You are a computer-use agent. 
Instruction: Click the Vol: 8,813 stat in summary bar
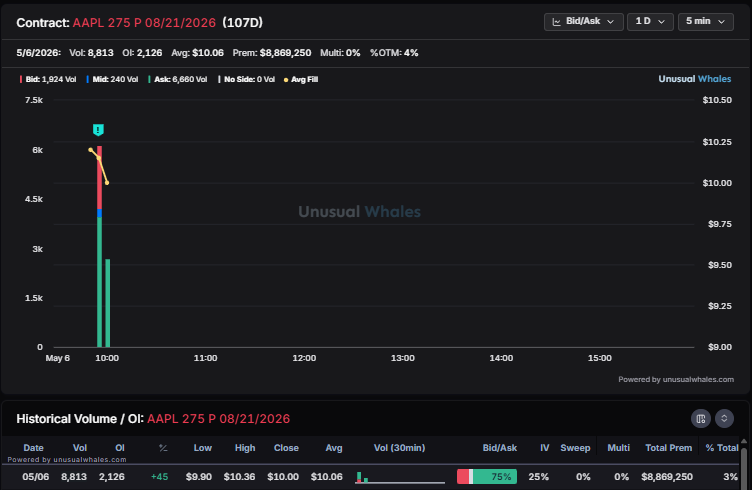(x=91, y=53)
